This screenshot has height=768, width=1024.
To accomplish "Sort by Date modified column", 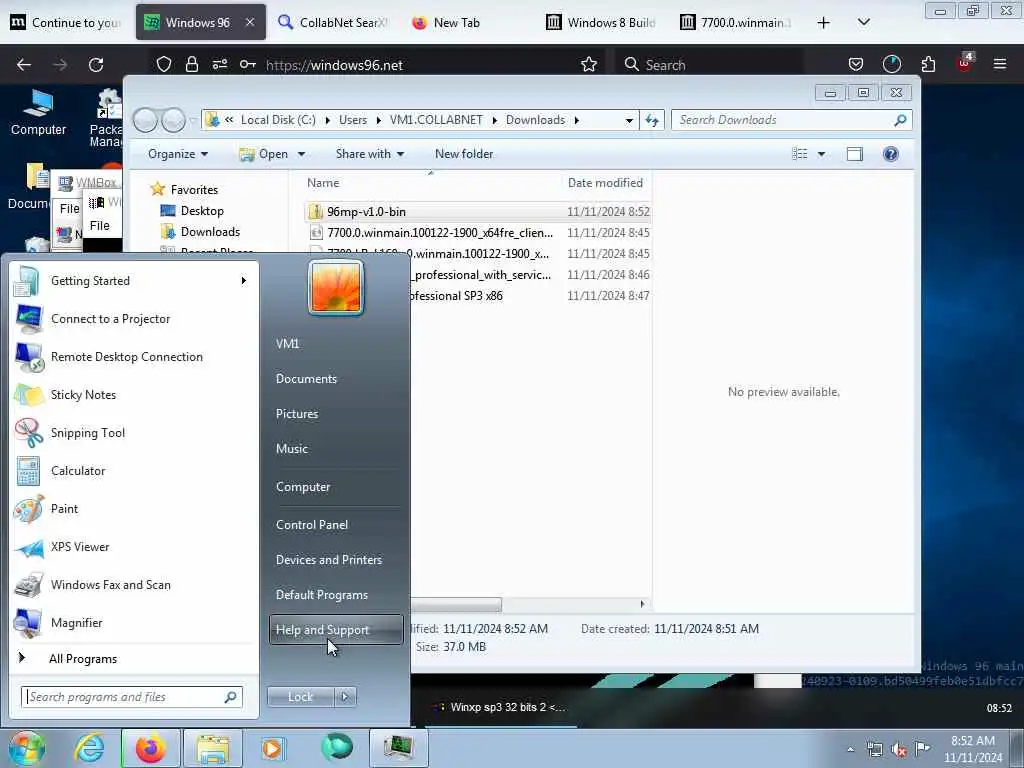I will (605, 183).
